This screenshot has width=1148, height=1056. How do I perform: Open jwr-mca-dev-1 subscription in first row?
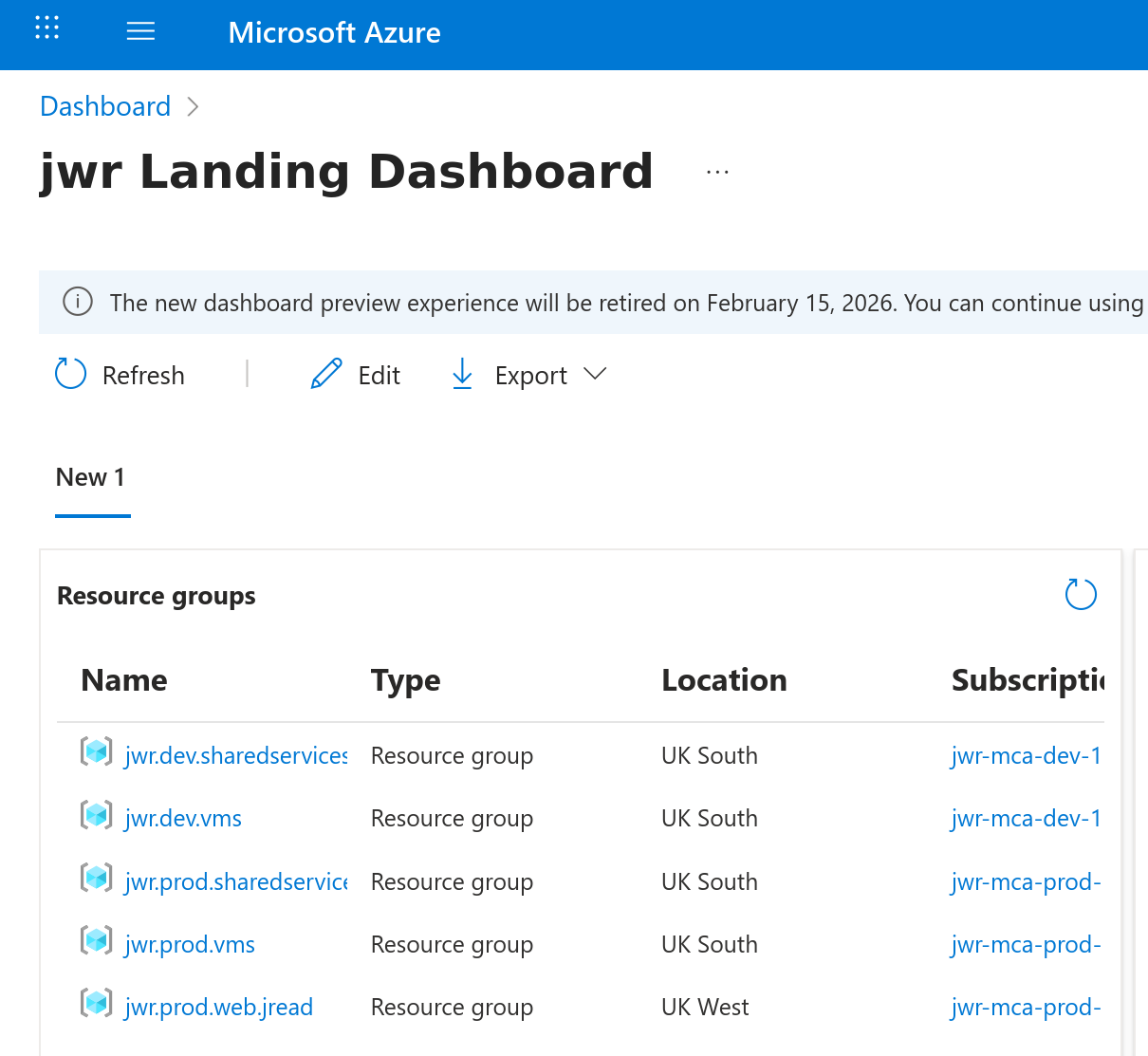click(1026, 756)
